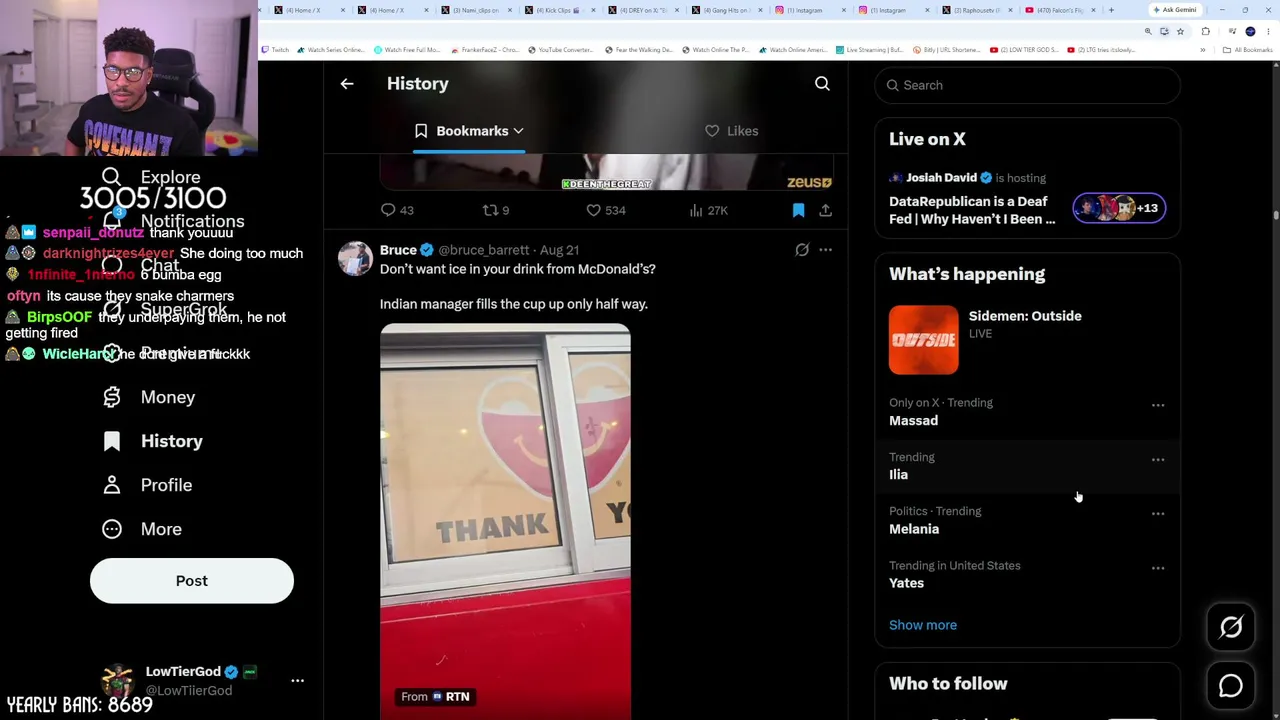Open a new browser tab
Viewport: 1280px width, 720px height.
[x=1111, y=10]
